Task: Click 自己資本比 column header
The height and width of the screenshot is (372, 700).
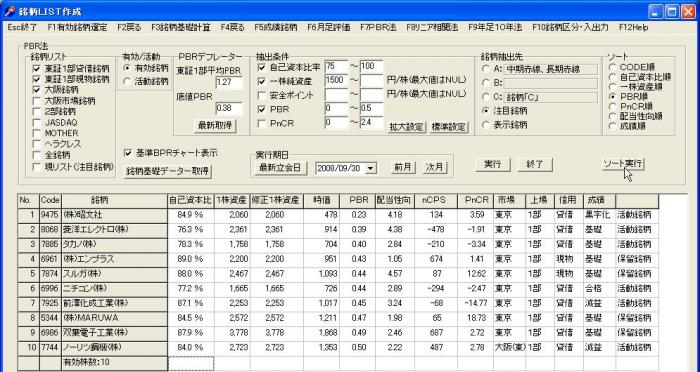Action: pyautogui.click(x=191, y=201)
